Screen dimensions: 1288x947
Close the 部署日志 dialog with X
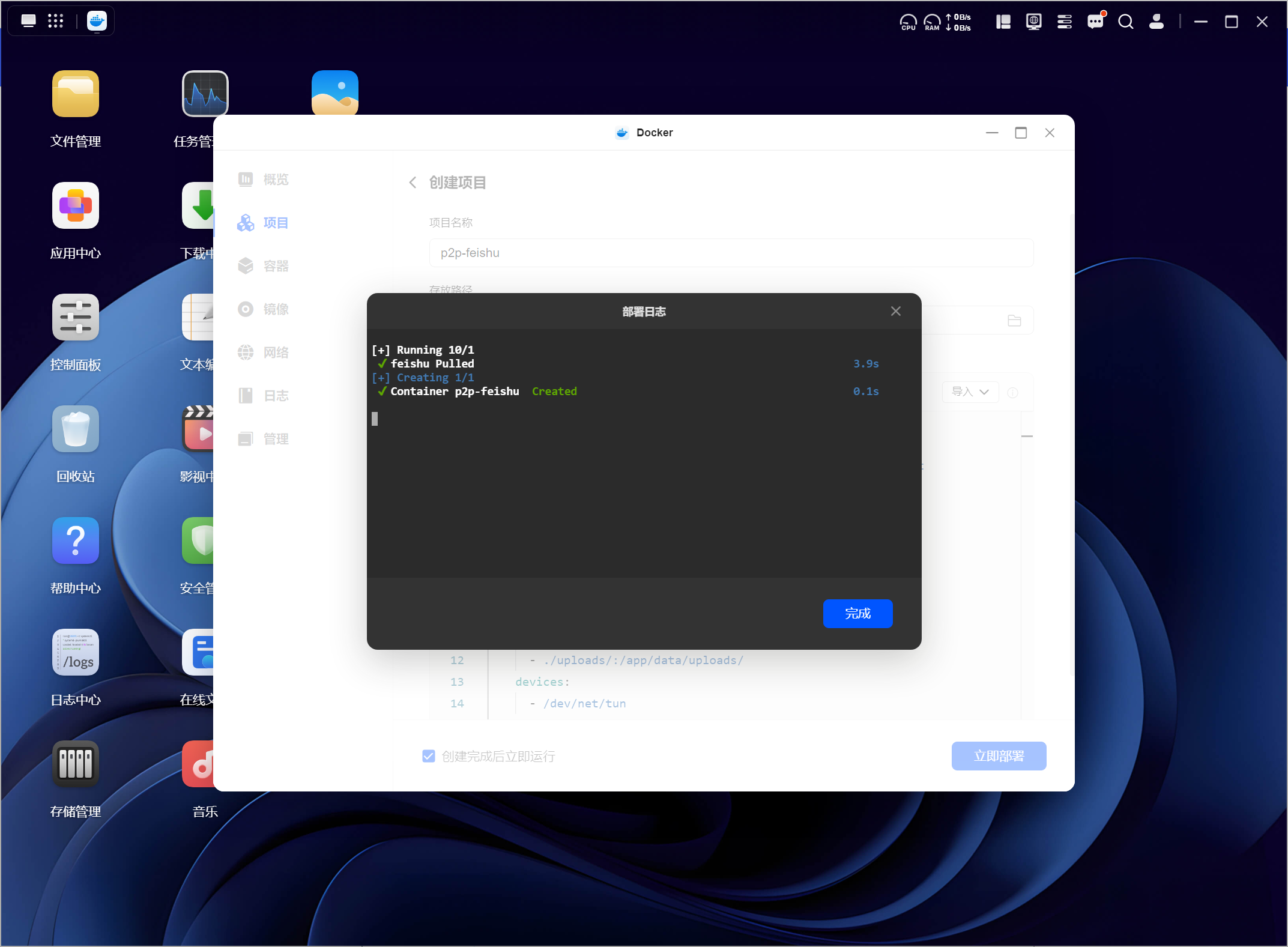click(x=895, y=311)
